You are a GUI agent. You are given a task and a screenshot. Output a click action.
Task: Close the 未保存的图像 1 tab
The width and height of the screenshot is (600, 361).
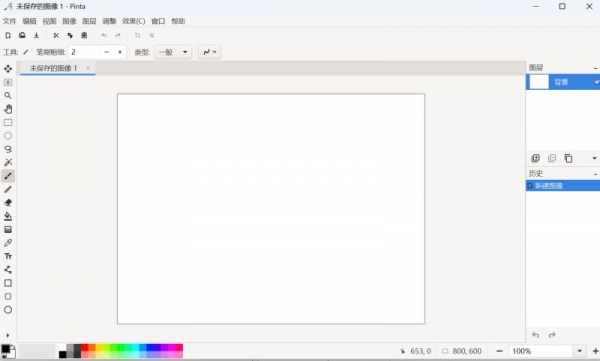[x=88, y=68]
